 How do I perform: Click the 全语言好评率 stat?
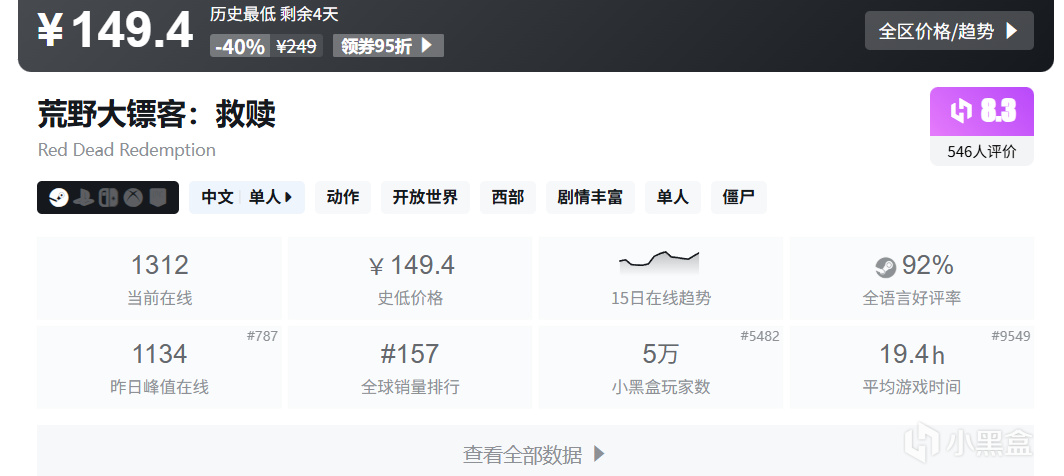[x=912, y=278]
